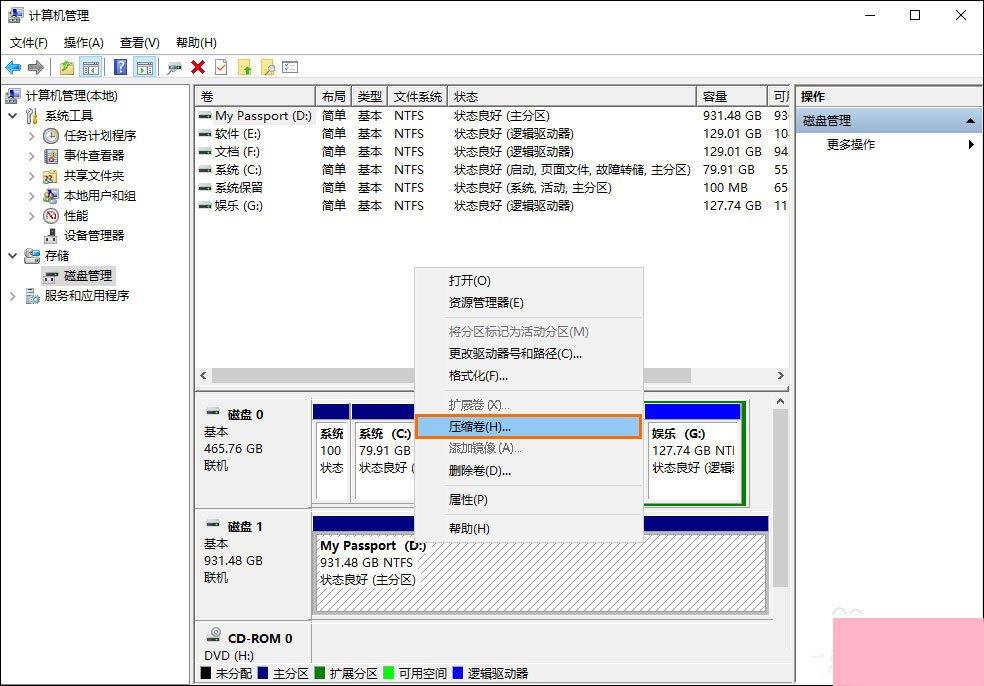
Task: Click the 存储 storage tree icon
Action: [32, 255]
